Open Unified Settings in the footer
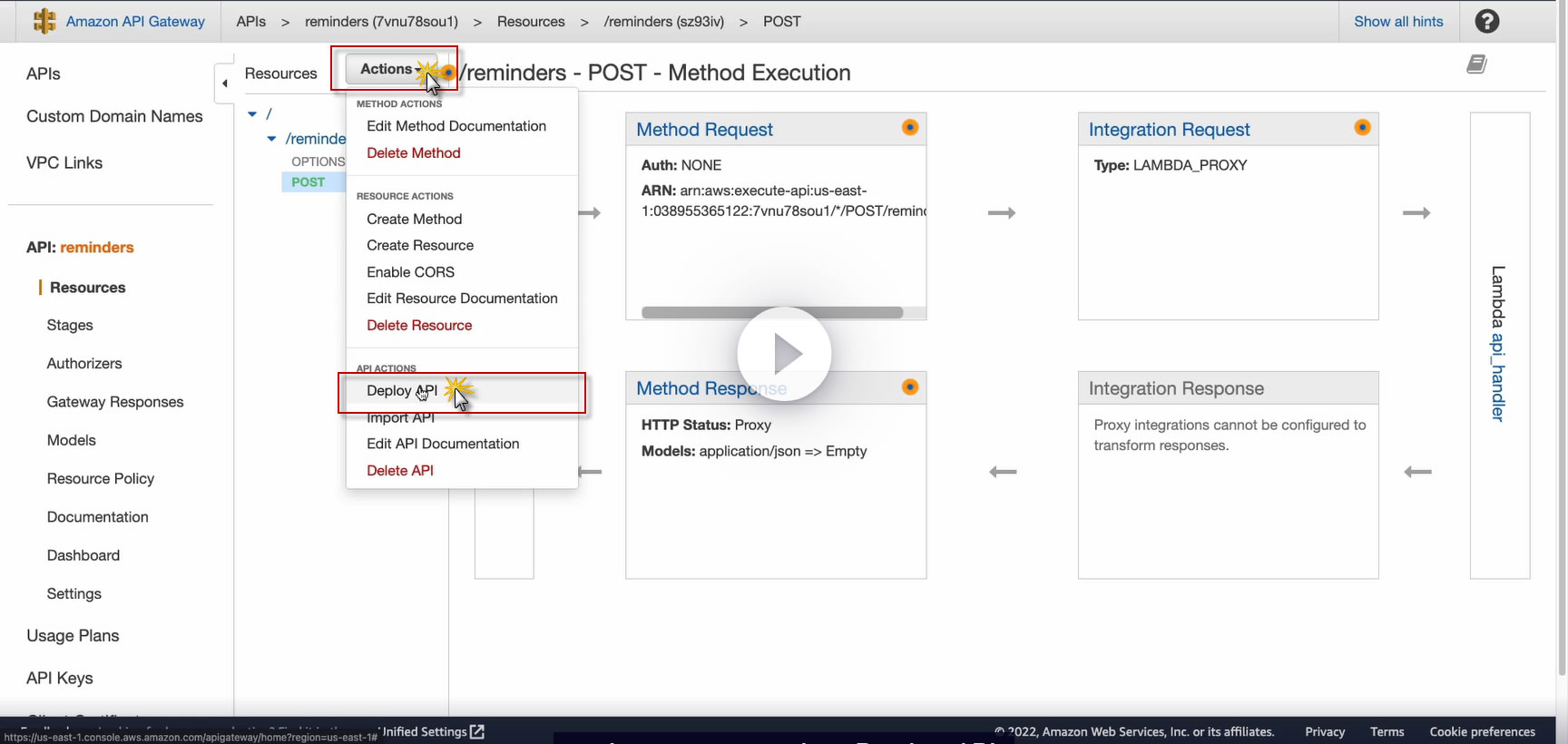Image resolution: width=1568 pixels, height=744 pixels. tap(425, 731)
